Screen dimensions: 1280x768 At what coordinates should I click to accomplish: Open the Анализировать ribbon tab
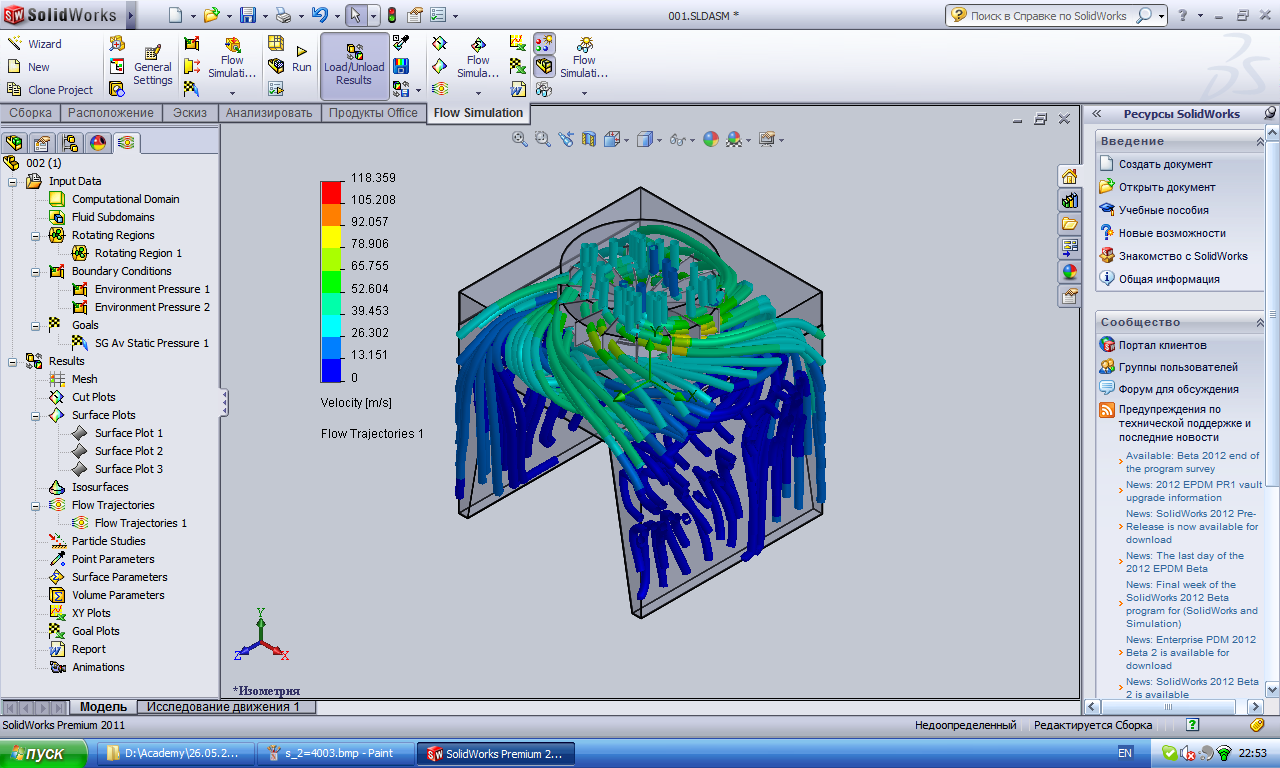tap(268, 113)
